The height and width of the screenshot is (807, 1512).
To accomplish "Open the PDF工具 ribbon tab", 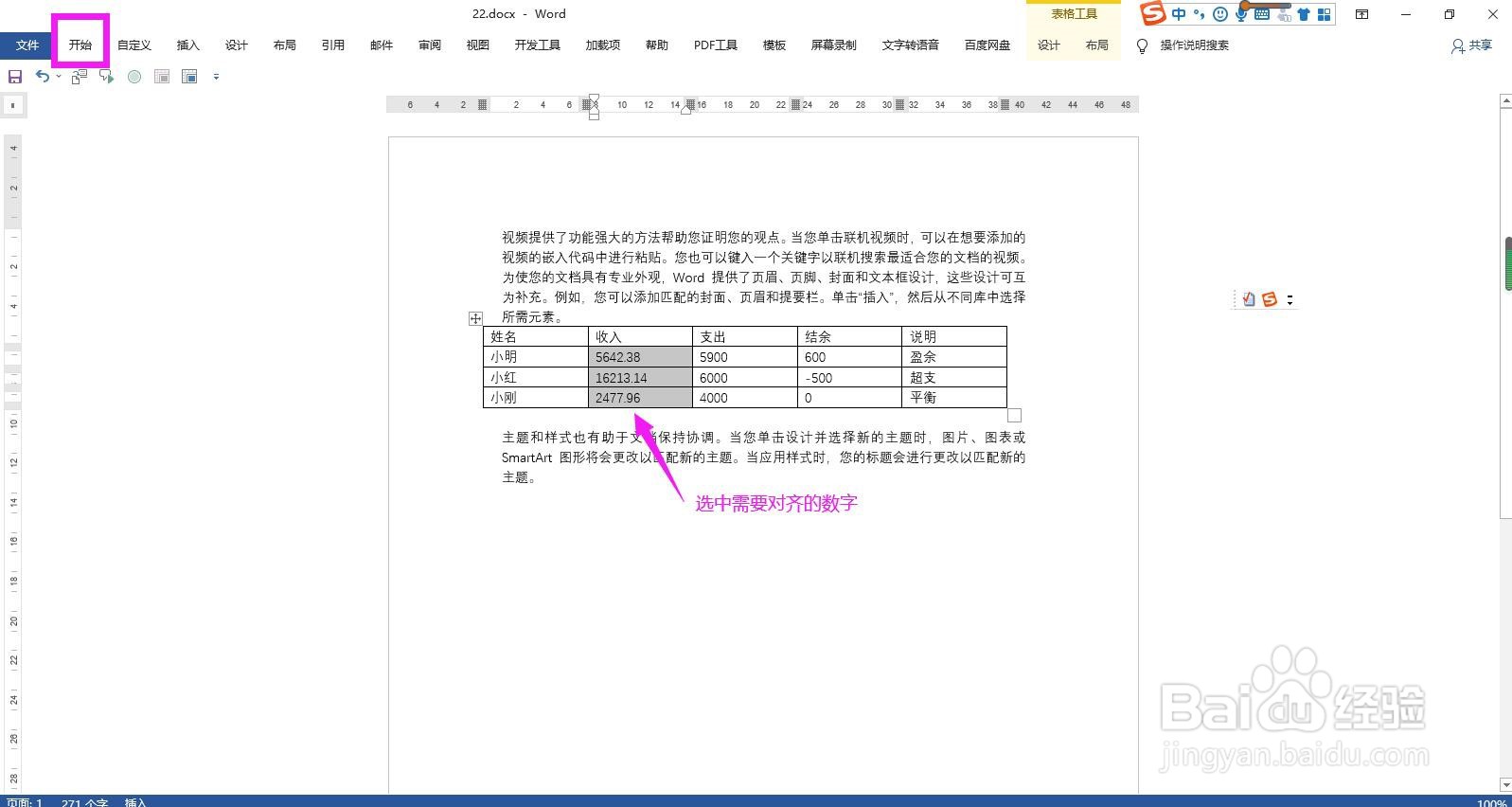I will tap(716, 45).
